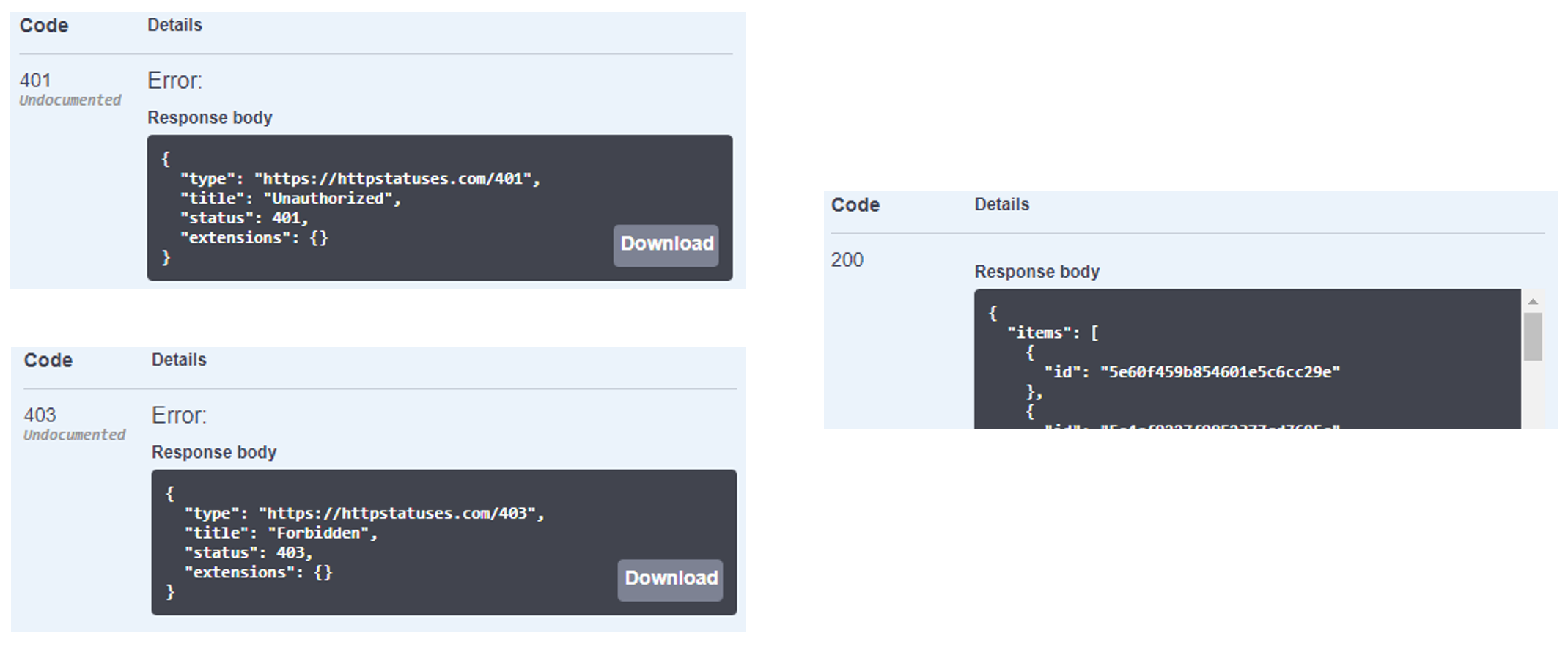Screen dimensions: 1568x647
Task: Click the "items": [ line in 200 response
Action: [1053, 333]
